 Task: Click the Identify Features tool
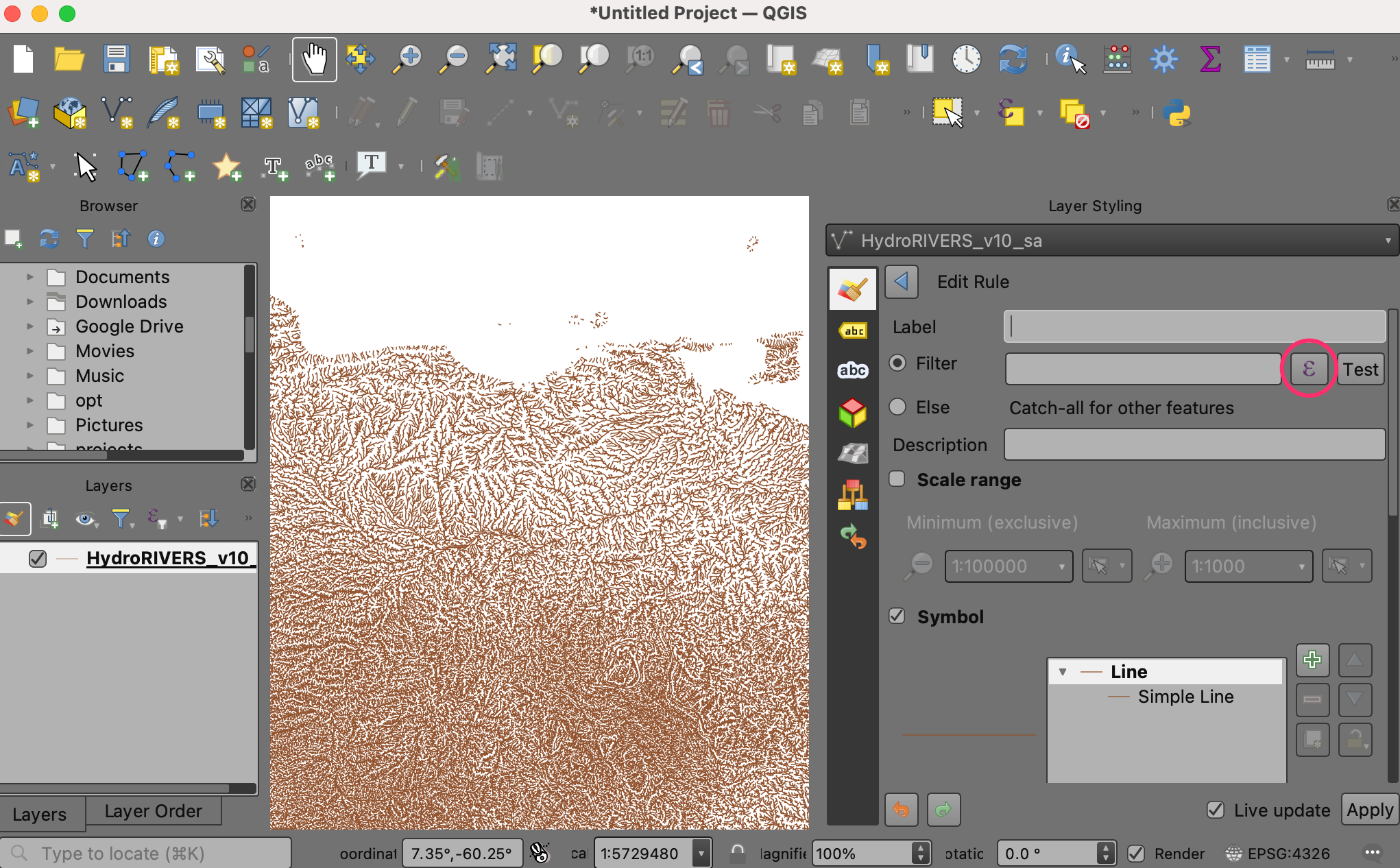(1070, 60)
